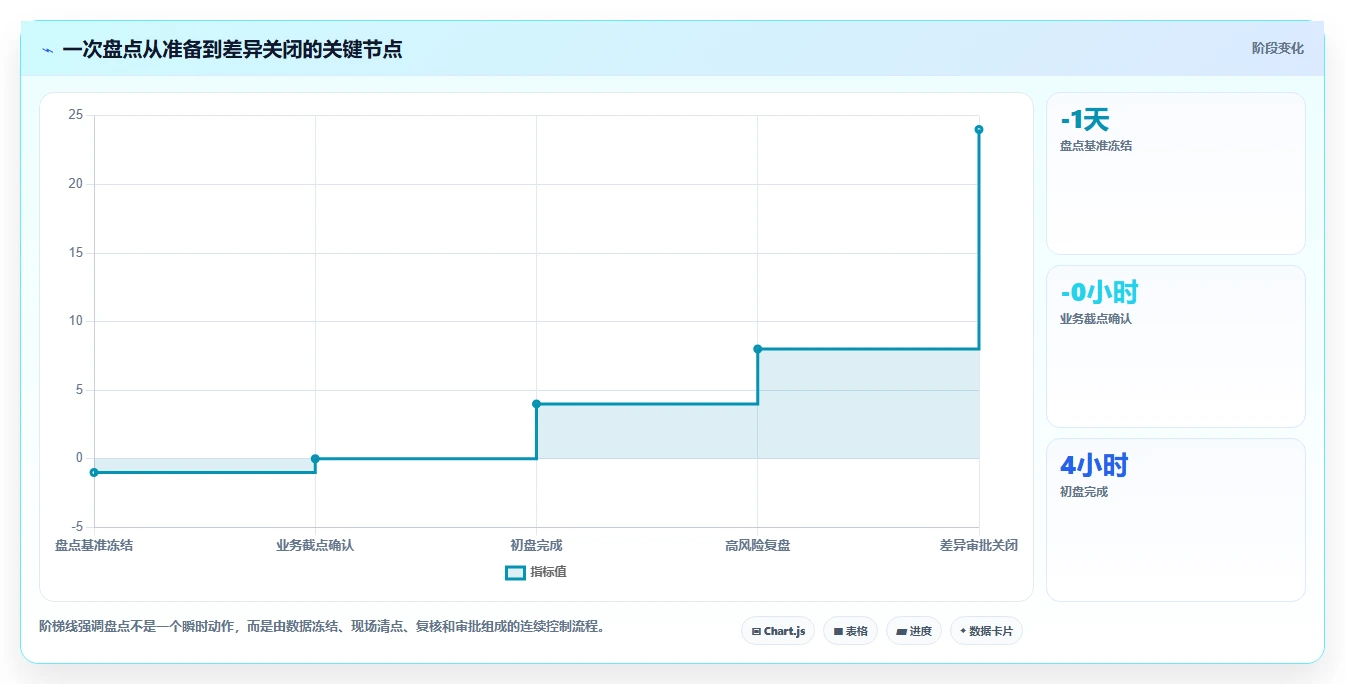Select the 进度 chip
1345x684 pixels.
(x=914, y=631)
